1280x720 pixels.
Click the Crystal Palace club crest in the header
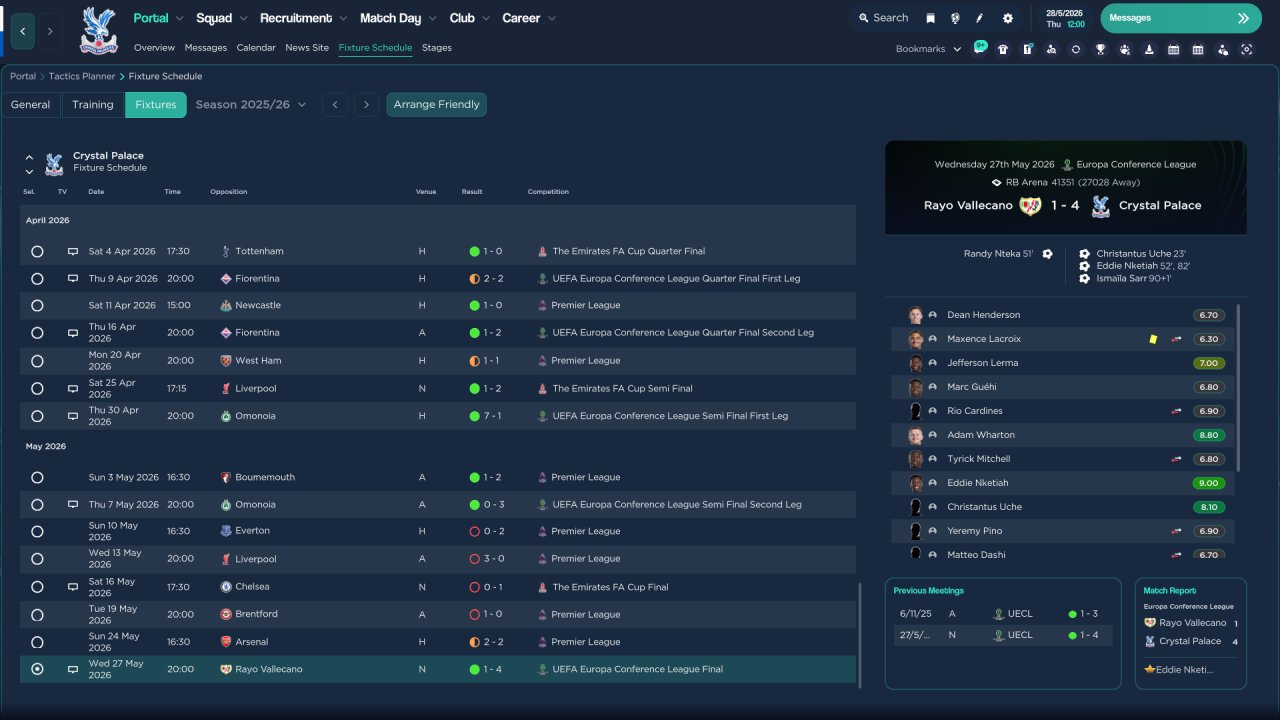[x=98, y=30]
